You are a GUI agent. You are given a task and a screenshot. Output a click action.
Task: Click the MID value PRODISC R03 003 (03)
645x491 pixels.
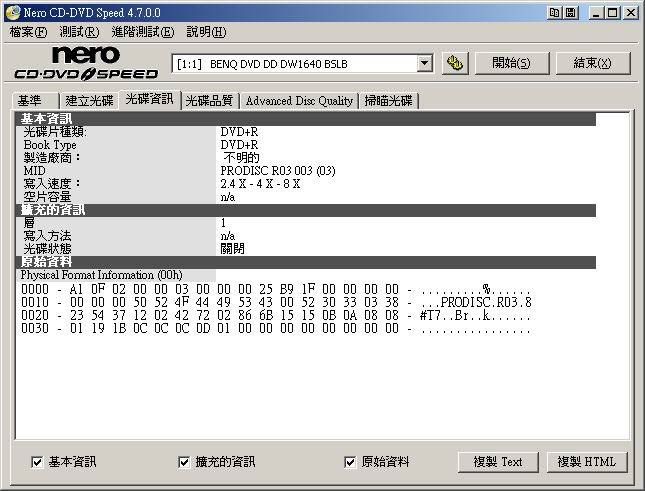tap(278, 171)
